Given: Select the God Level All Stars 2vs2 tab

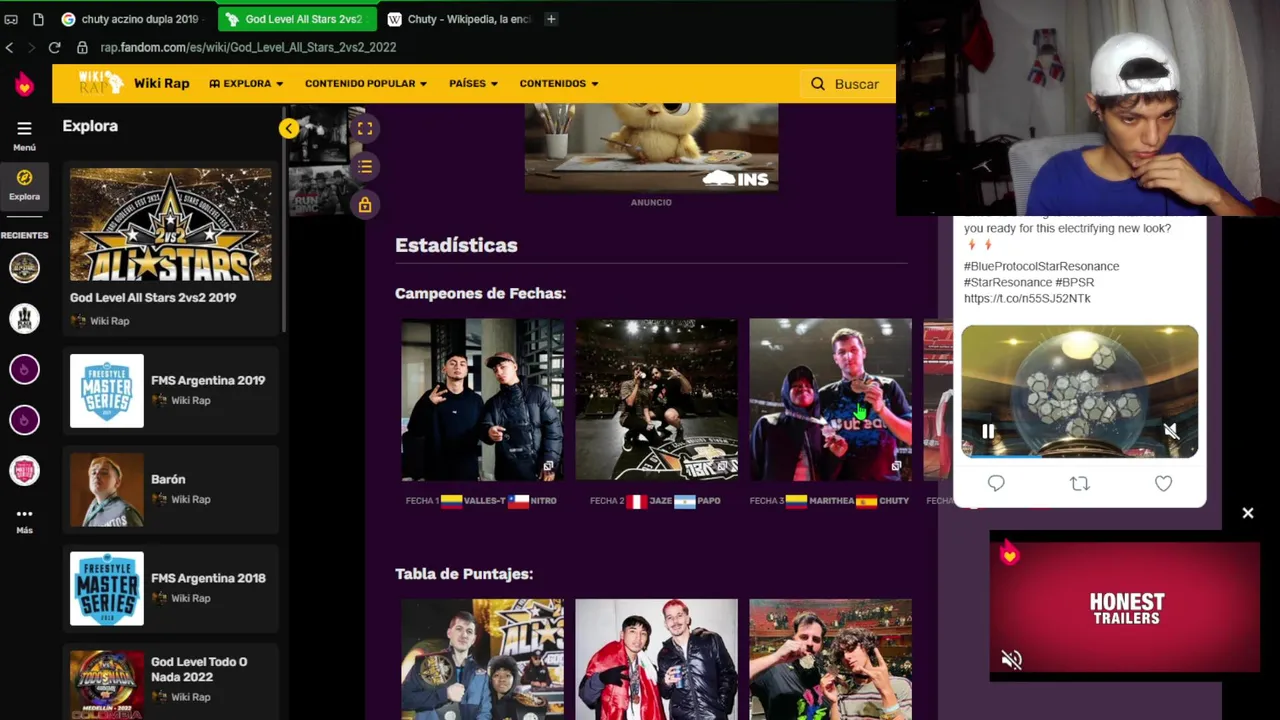Looking at the screenshot, I should [295, 19].
